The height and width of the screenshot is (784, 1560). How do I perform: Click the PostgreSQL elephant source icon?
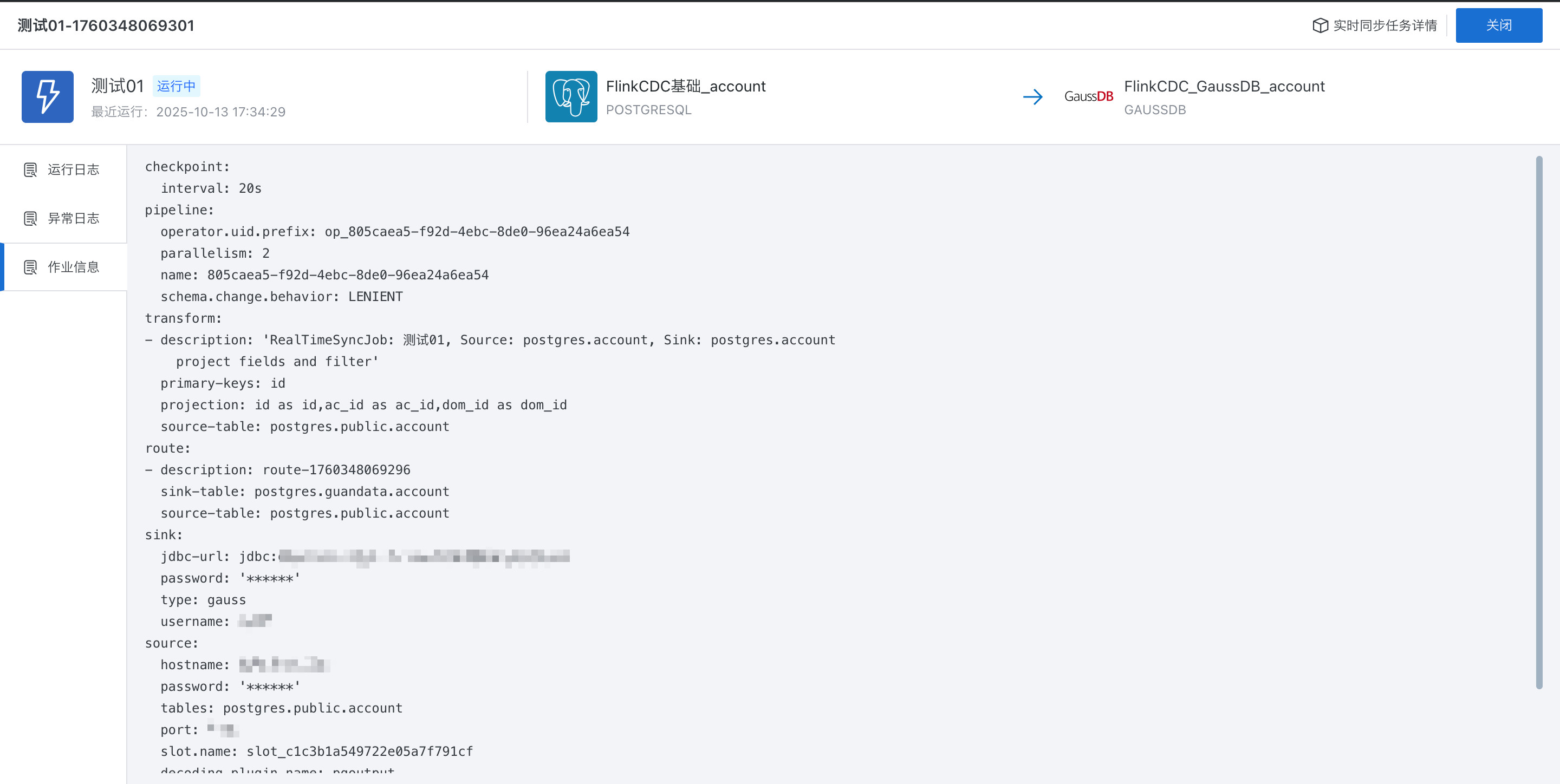(570, 97)
